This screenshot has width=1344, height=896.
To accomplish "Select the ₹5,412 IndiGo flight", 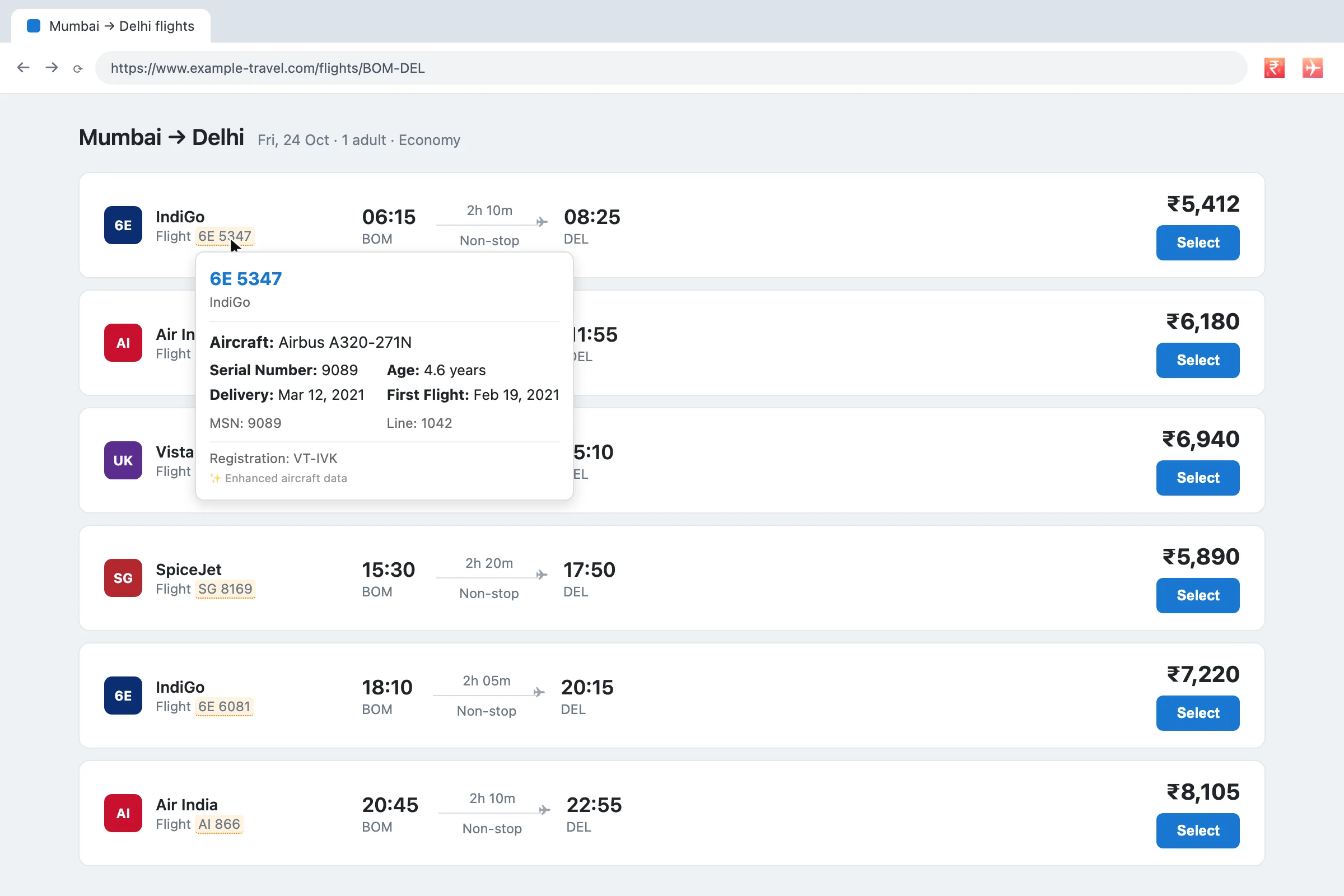I will coord(1198,243).
